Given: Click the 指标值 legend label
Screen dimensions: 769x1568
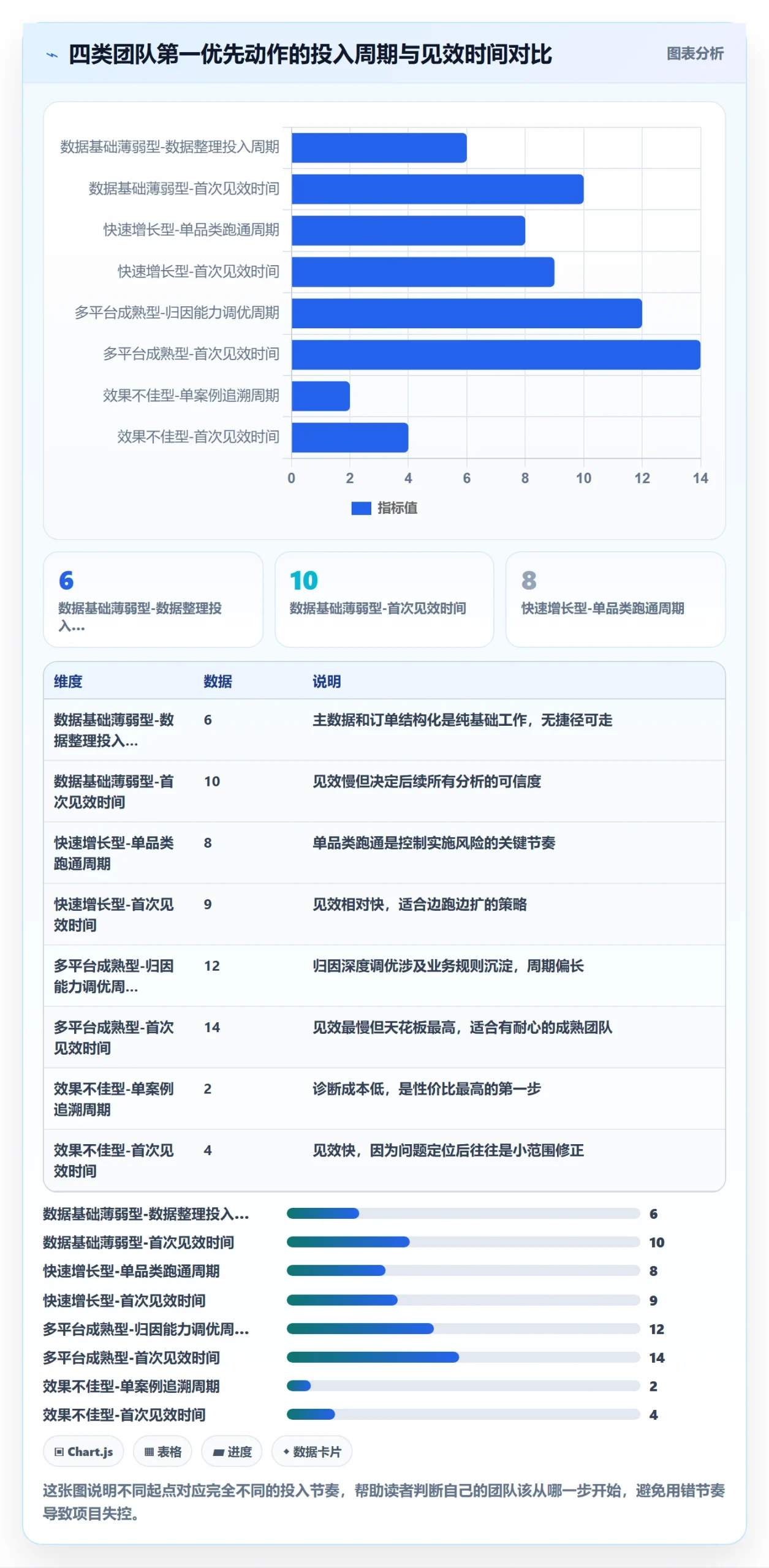Looking at the screenshot, I should point(397,508).
